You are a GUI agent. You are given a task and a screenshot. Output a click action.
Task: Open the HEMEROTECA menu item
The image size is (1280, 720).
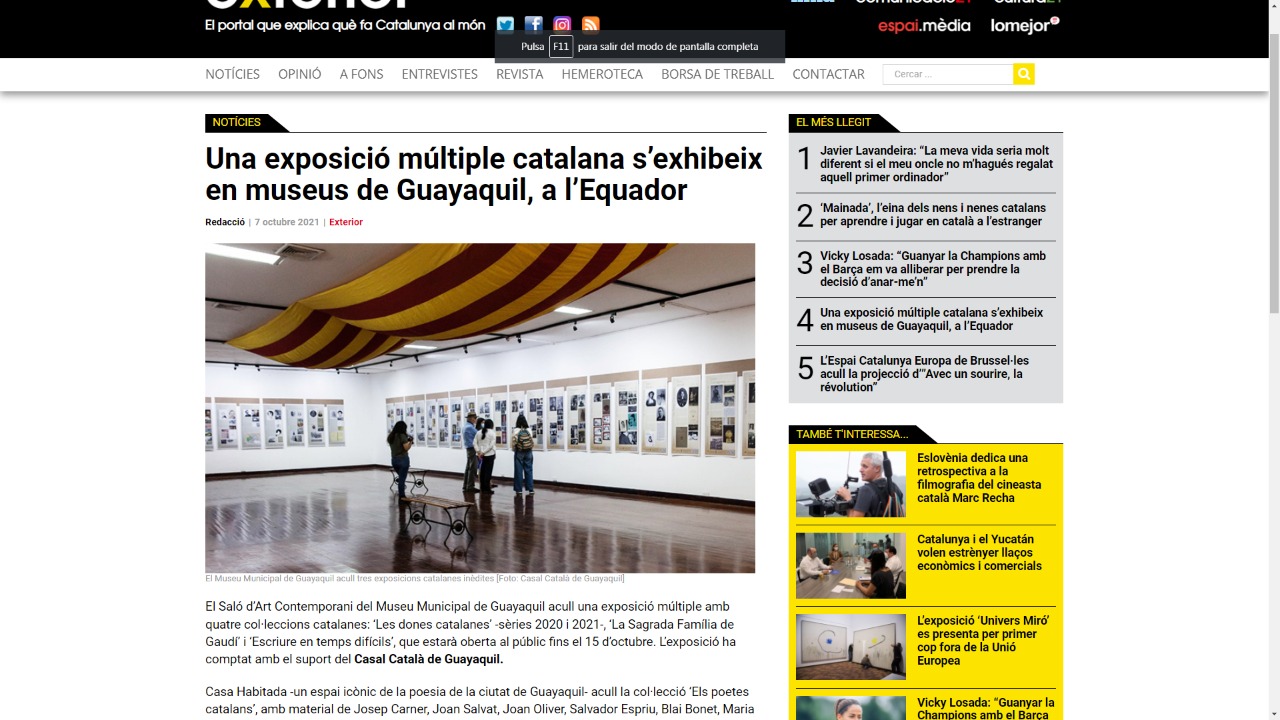coord(602,74)
